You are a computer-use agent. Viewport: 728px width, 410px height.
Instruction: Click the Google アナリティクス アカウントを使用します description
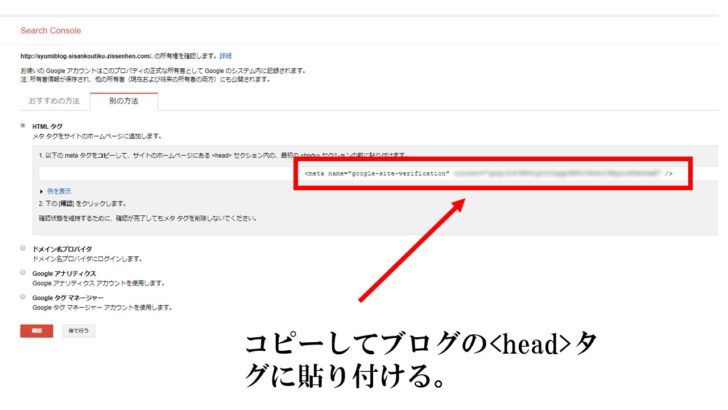coord(98,283)
